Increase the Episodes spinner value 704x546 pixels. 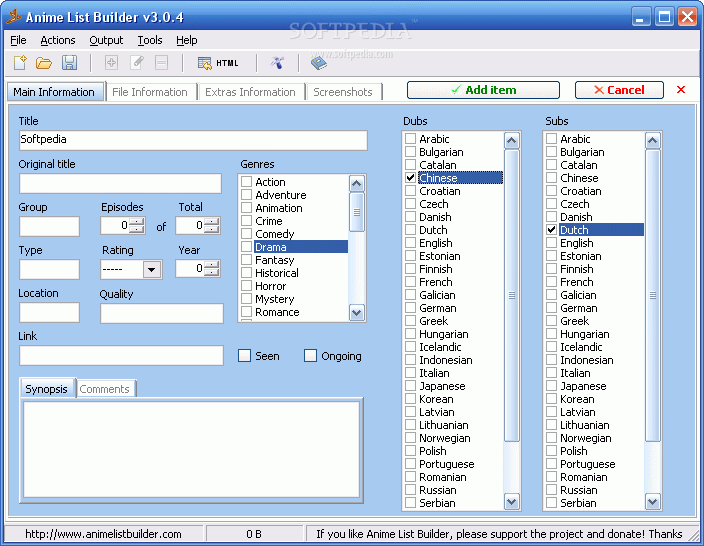136,221
